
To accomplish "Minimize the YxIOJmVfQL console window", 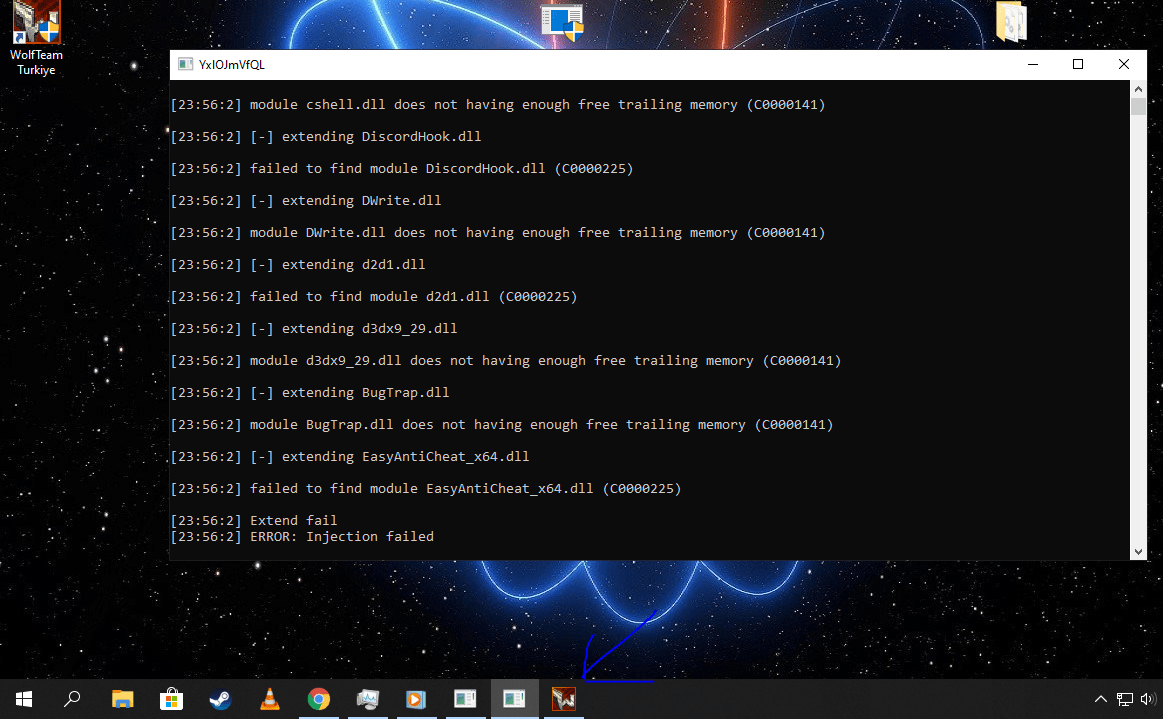I will tap(1032, 65).
